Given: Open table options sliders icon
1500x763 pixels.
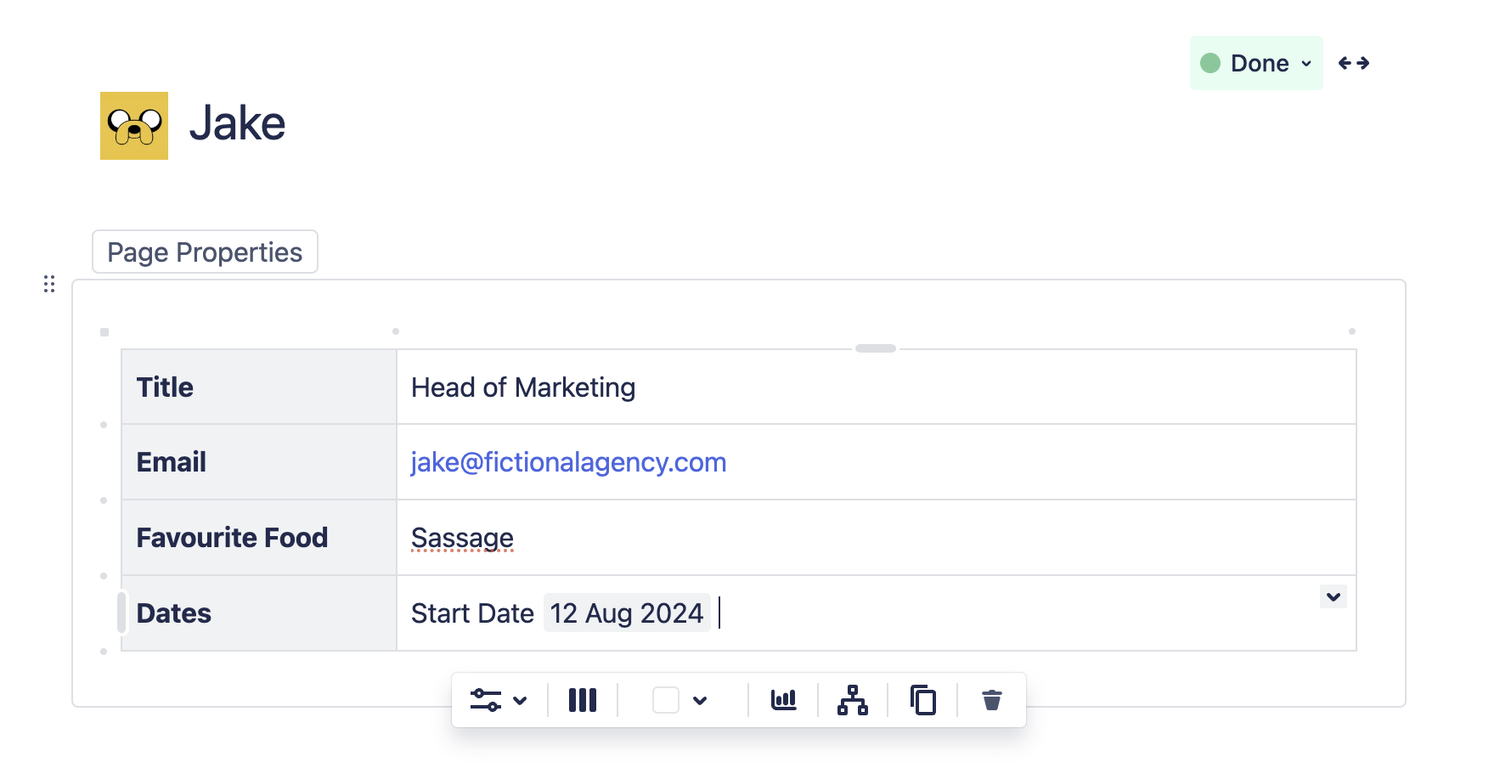Looking at the screenshot, I should coord(486,700).
